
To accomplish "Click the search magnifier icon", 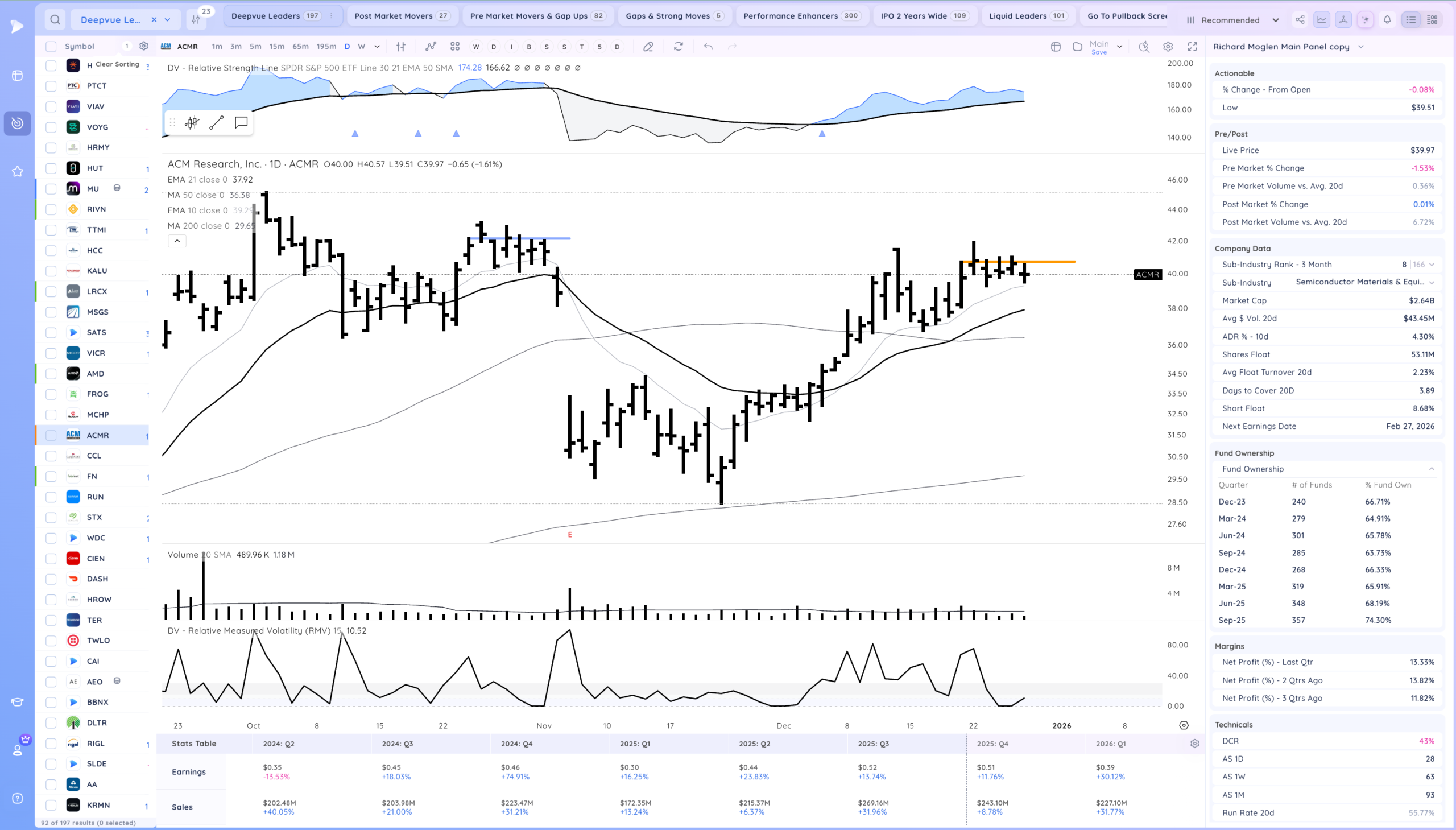I will click(55, 20).
